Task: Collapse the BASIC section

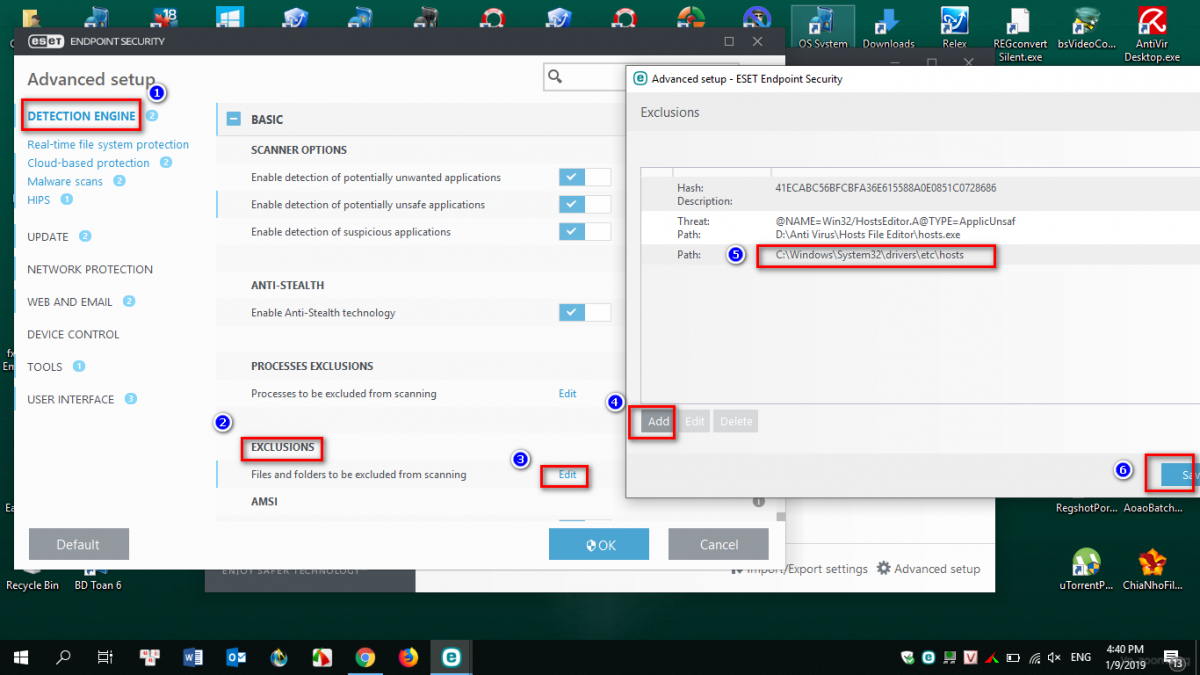Action: click(x=234, y=119)
